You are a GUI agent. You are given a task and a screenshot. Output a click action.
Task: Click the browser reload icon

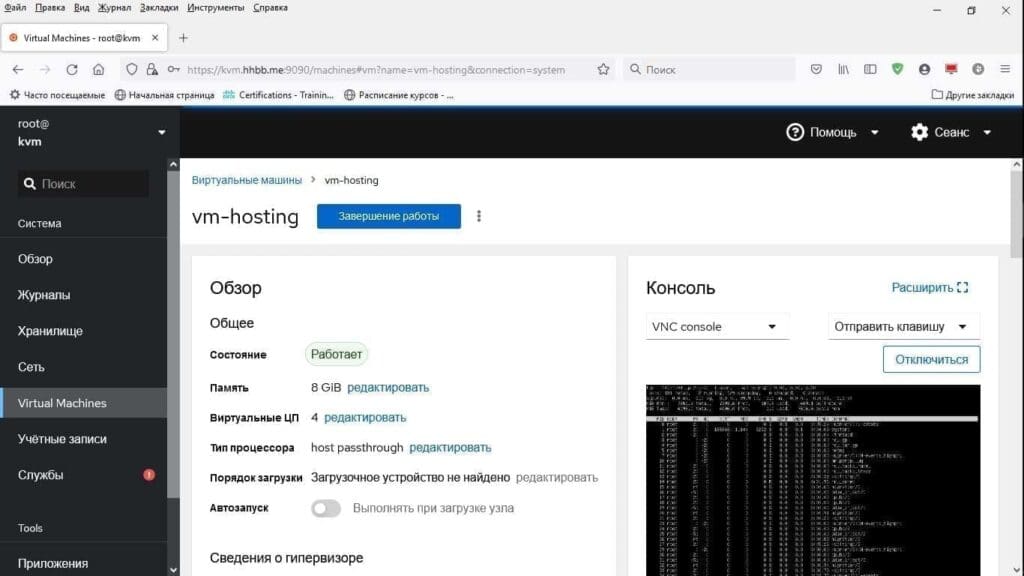click(72, 70)
